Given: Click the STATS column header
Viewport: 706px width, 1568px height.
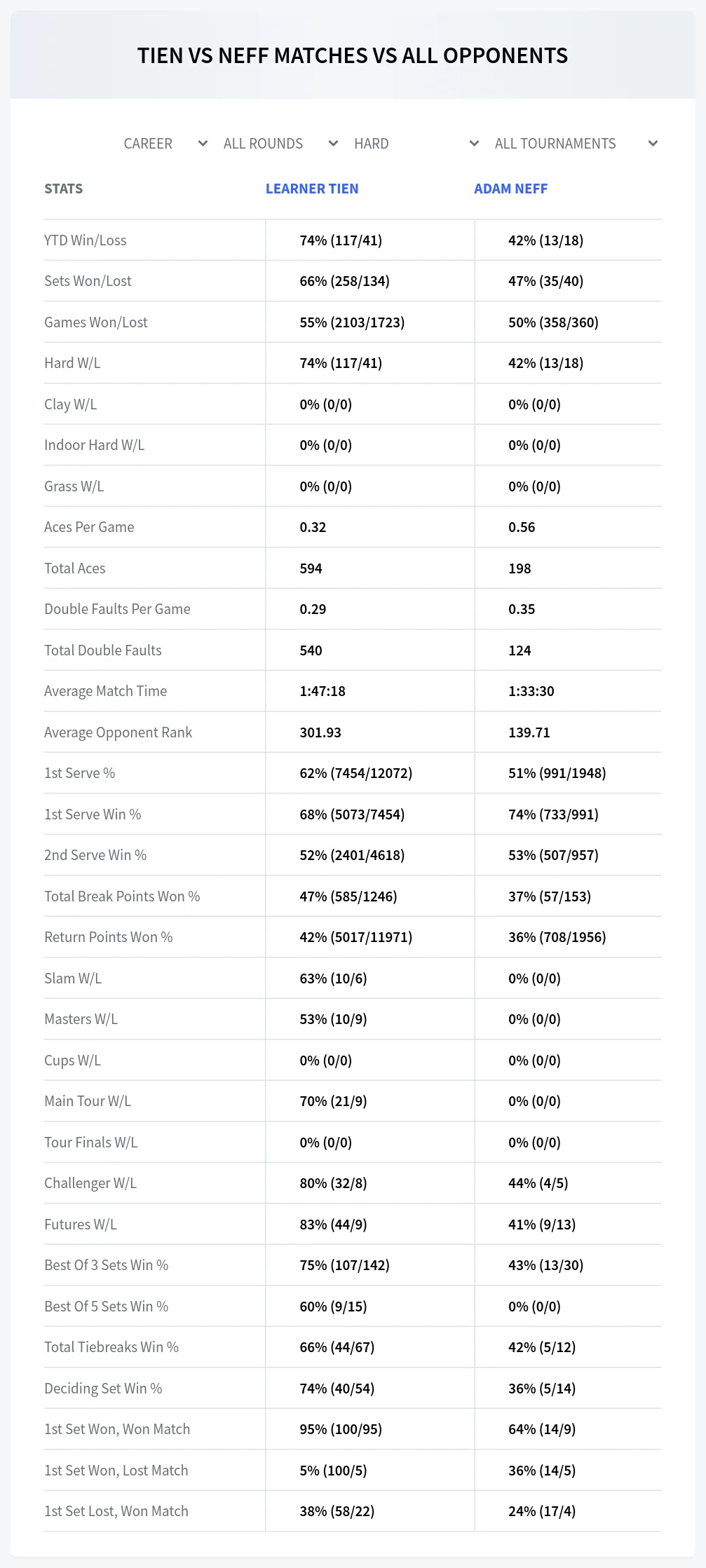Looking at the screenshot, I should (63, 189).
